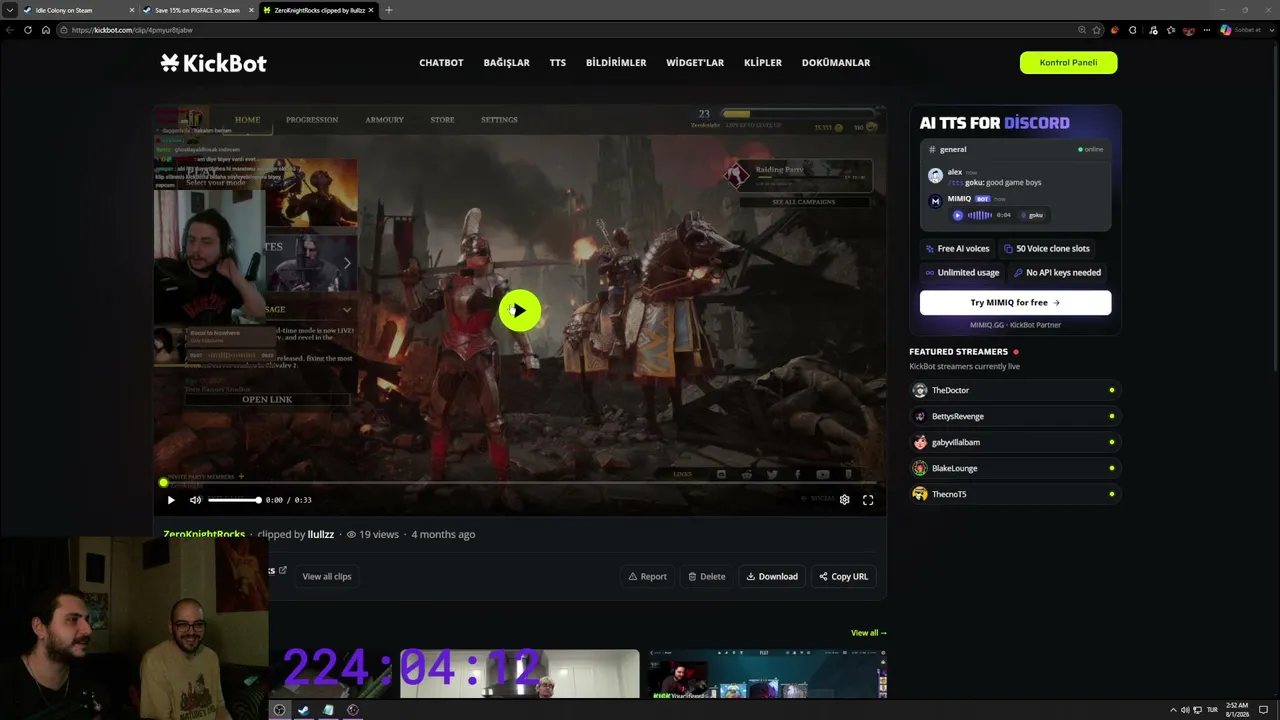
Task: Play the clip with the yellow center play button
Action: click(519, 310)
